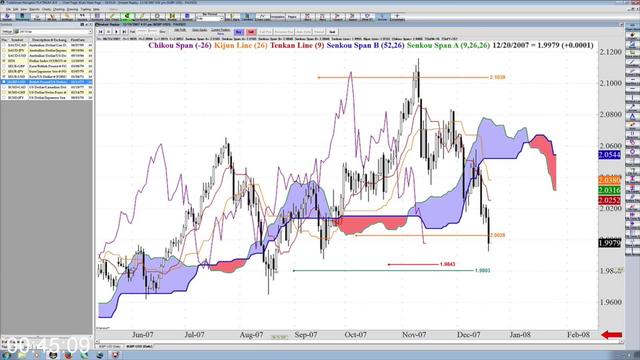Screen dimensions: 640x360
Task: Click the first icon in main toolbar
Action: (8, 17)
